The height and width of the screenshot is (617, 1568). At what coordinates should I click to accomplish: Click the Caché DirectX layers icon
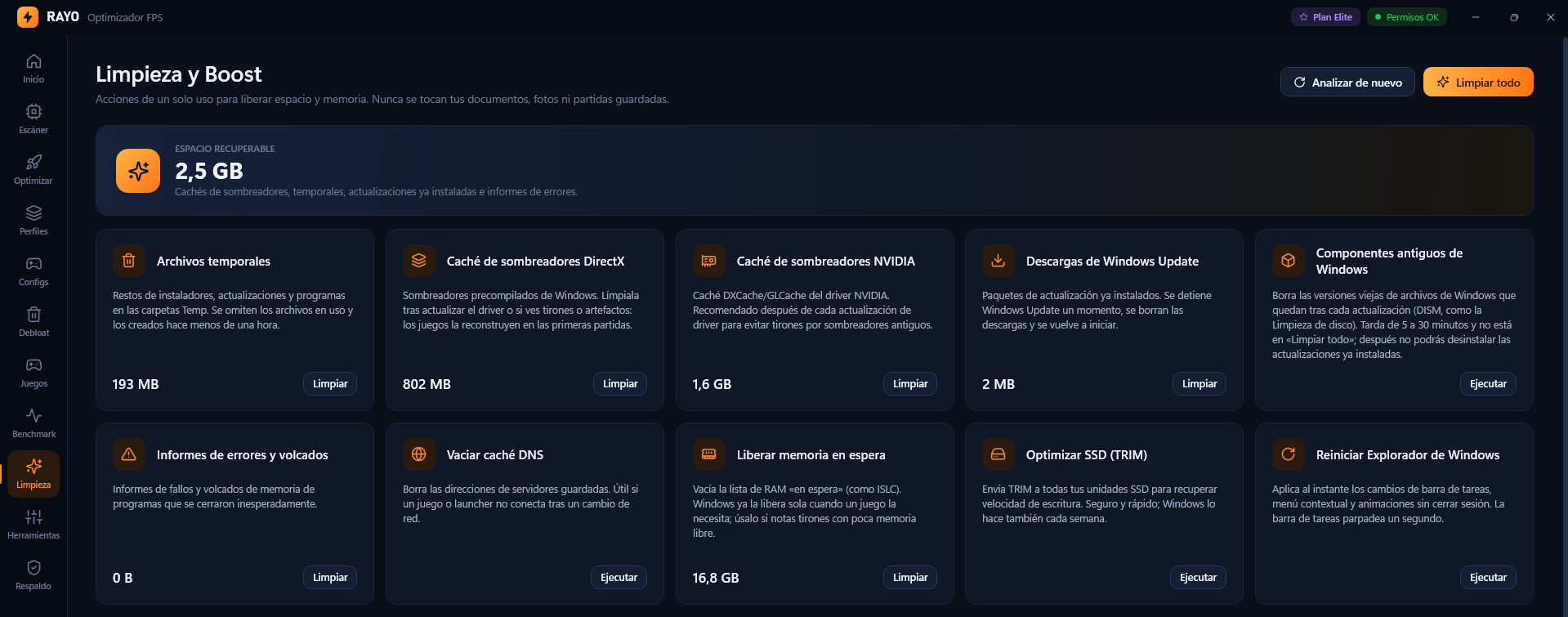click(419, 261)
